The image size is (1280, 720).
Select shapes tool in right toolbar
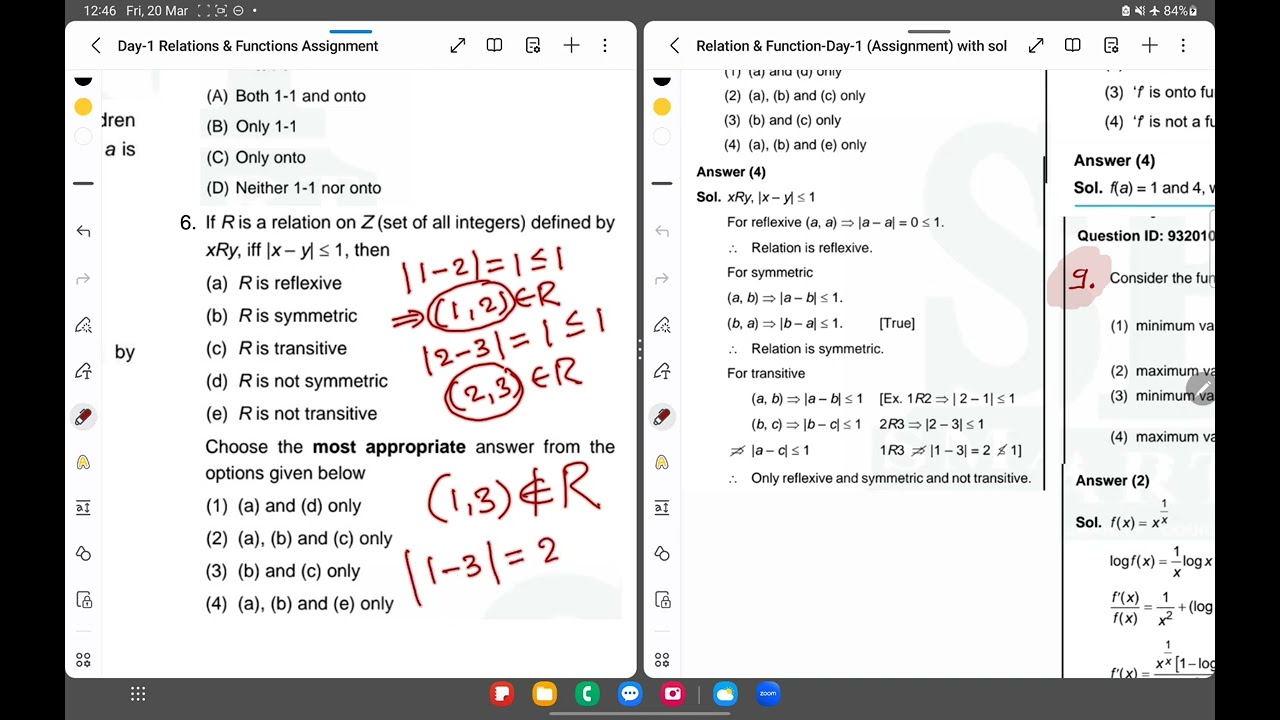click(x=661, y=554)
